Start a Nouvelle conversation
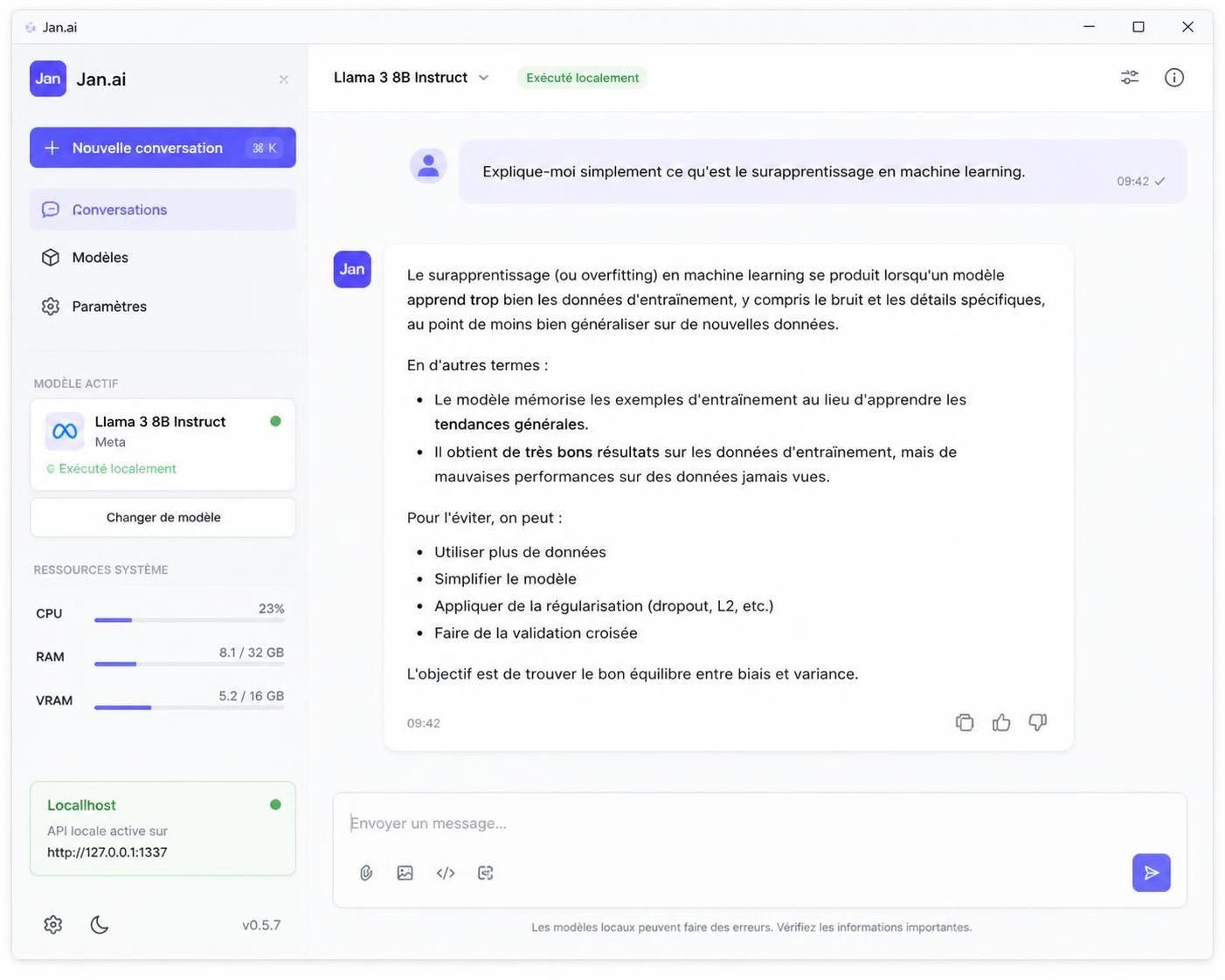This screenshot has height=980, width=1225. [x=163, y=148]
